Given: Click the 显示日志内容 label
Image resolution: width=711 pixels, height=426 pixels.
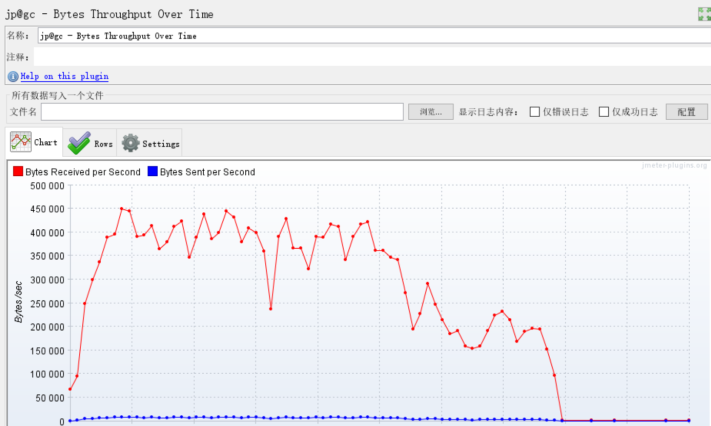Looking at the screenshot, I should click(x=488, y=112).
